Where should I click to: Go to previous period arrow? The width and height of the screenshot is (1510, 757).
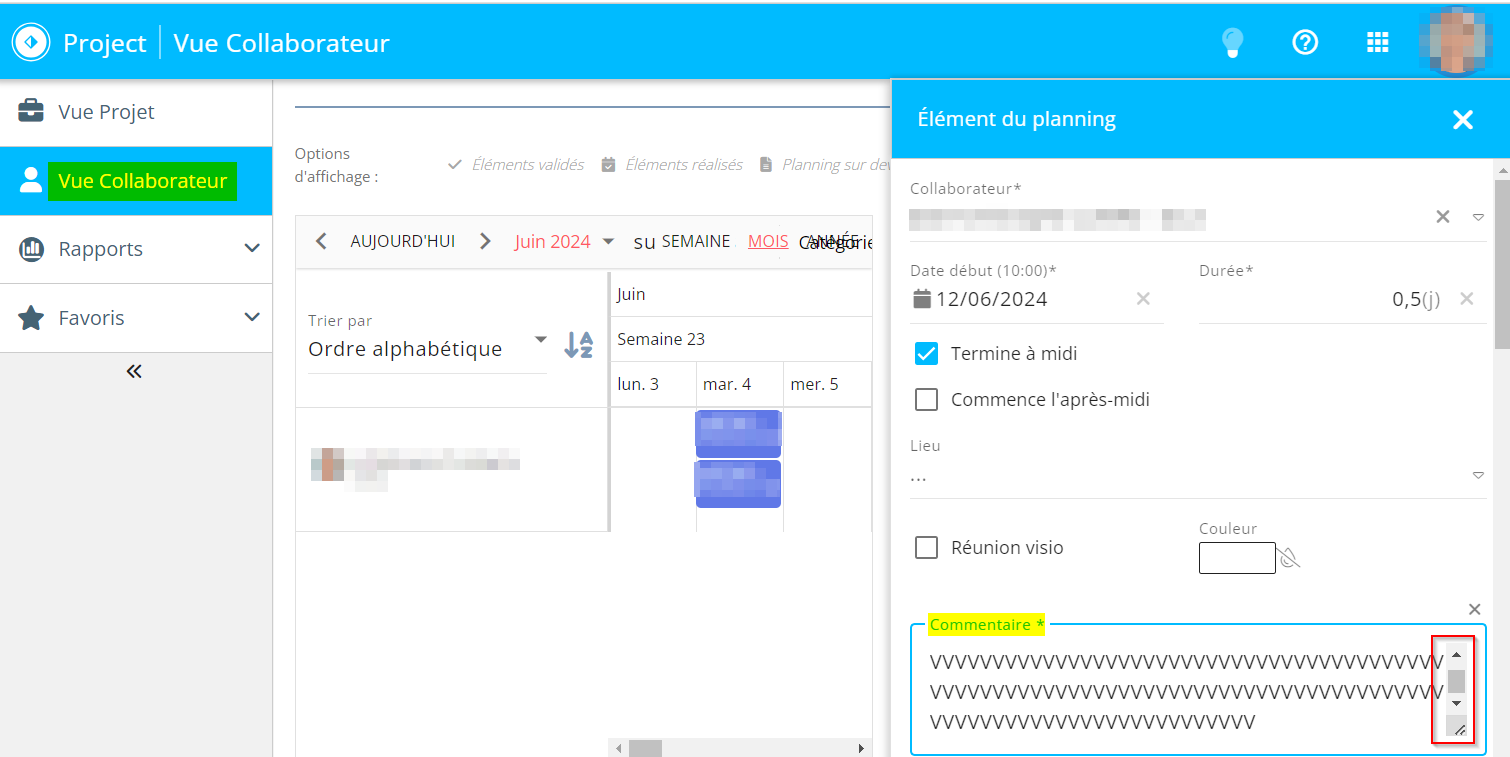[x=321, y=241]
